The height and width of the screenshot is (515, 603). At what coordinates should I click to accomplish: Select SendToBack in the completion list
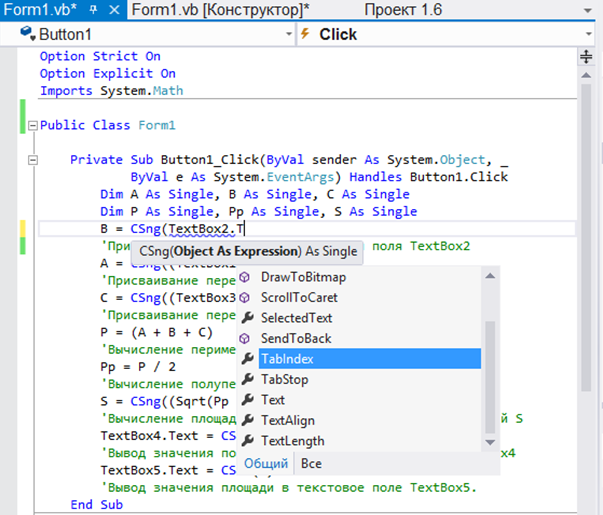point(296,338)
